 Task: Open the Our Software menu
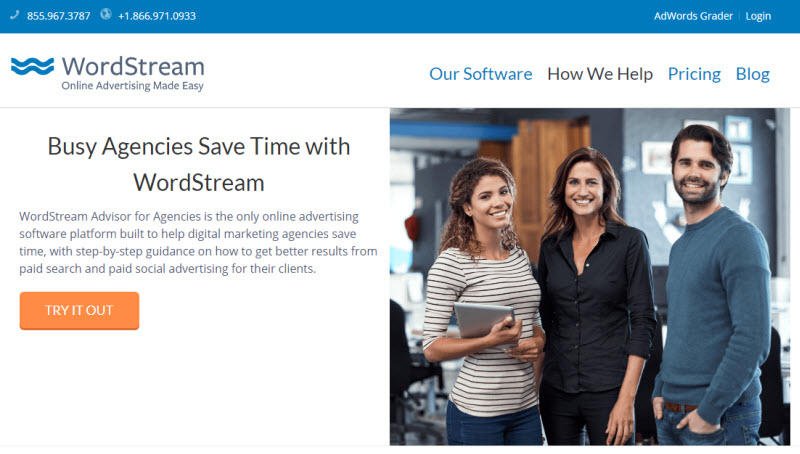coord(481,74)
